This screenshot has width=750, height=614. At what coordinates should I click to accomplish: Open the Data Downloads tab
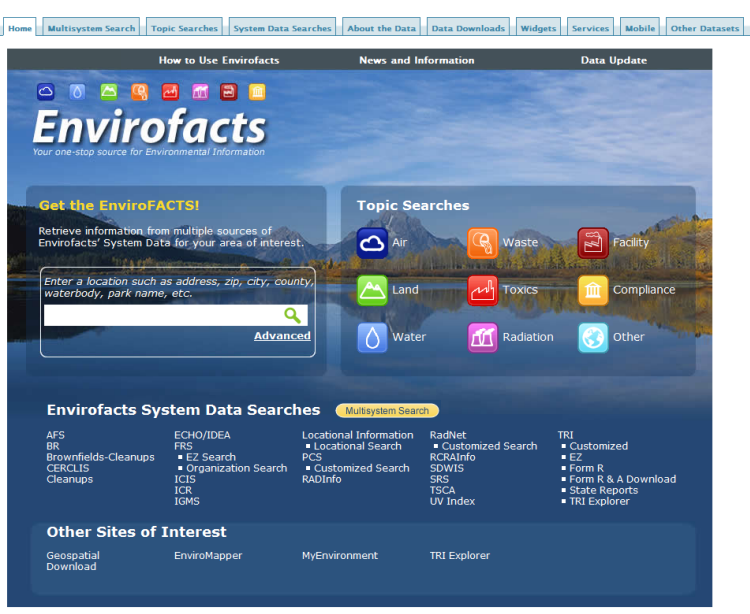[x=467, y=28]
